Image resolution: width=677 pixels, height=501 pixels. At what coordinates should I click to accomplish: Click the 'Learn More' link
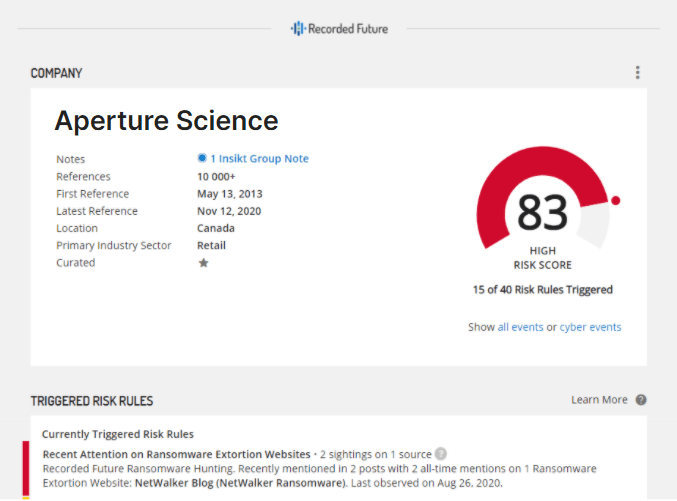[599, 400]
